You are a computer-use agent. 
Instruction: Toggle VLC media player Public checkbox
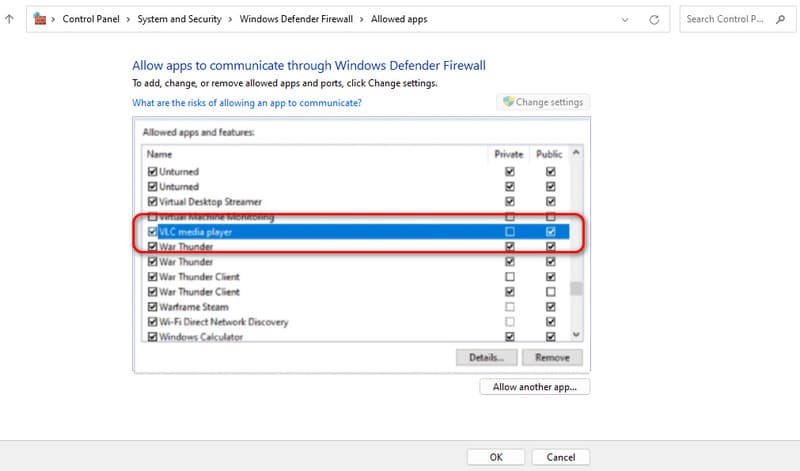point(550,232)
